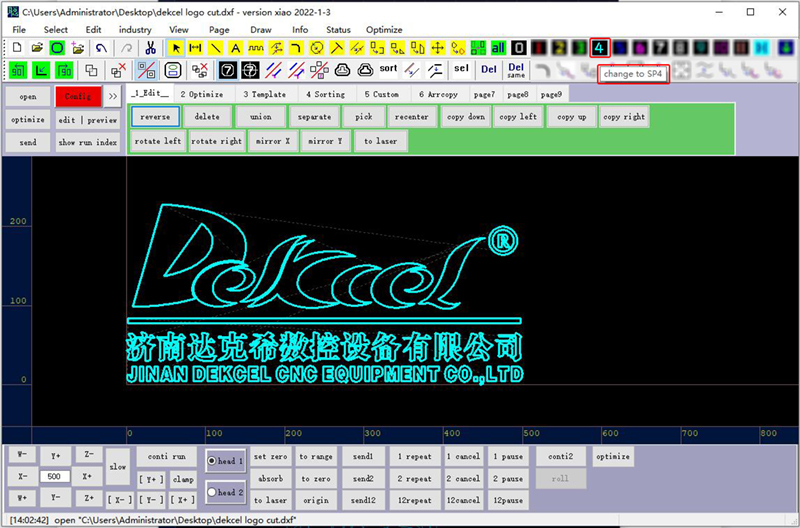This screenshot has width=800, height=528.
Task: Click the 'show run index' button
Action: click(88, 142)
